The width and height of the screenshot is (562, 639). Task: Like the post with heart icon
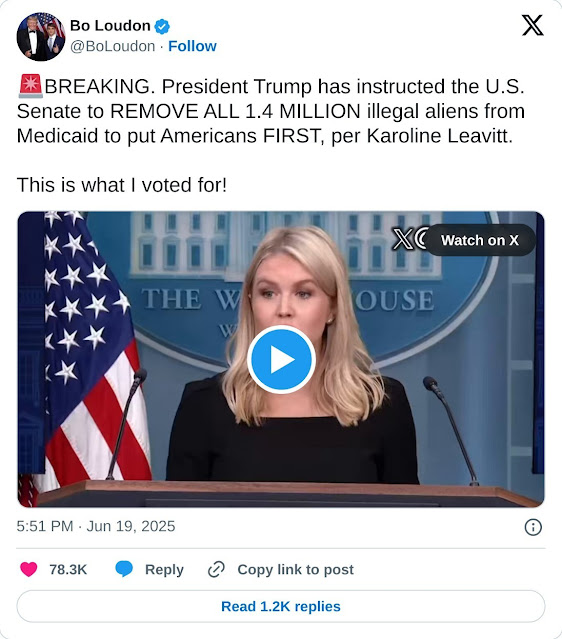(x=29, y=569)
